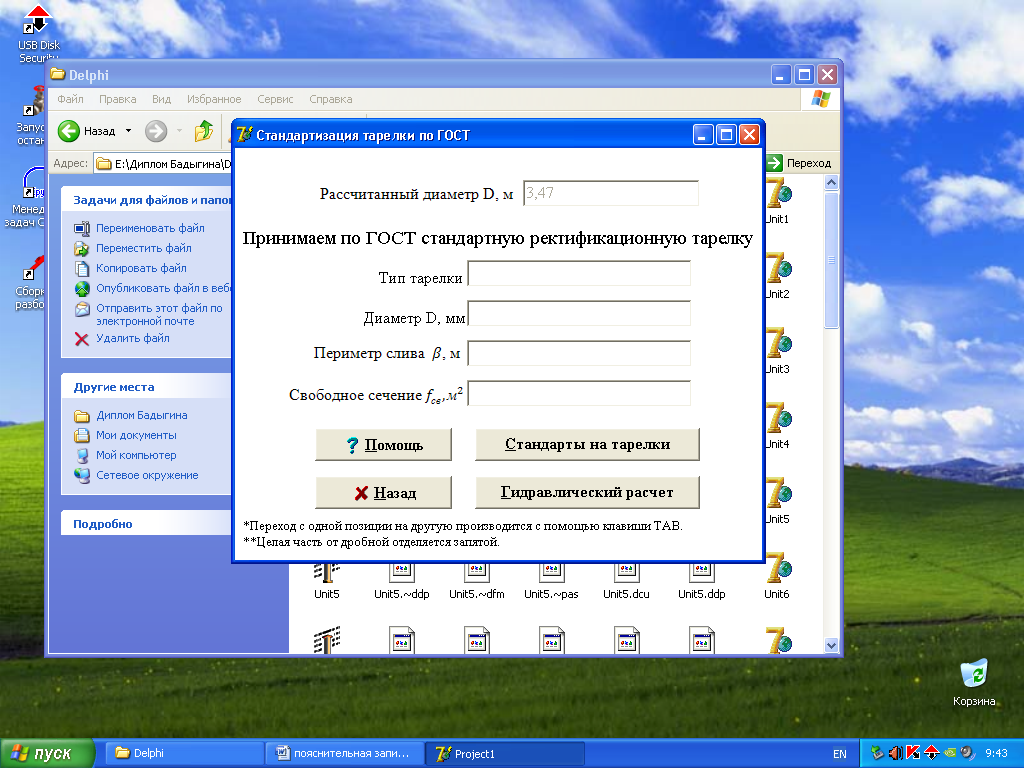
Task: Focus the Тип тарелки input field
Action: (579, 274)
